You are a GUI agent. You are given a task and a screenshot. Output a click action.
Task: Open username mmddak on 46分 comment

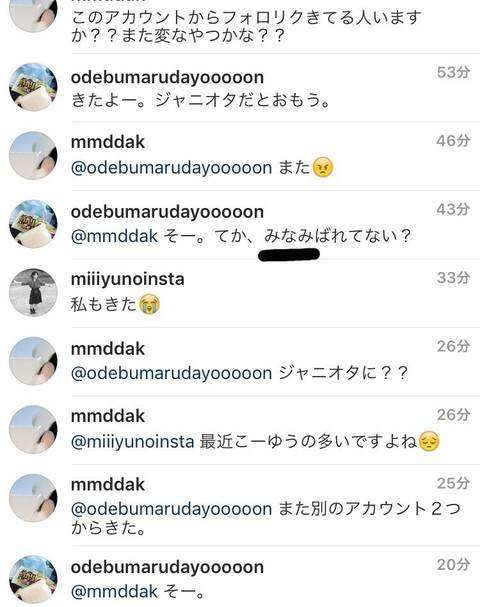pyautogui.click(x=108, y=142)
